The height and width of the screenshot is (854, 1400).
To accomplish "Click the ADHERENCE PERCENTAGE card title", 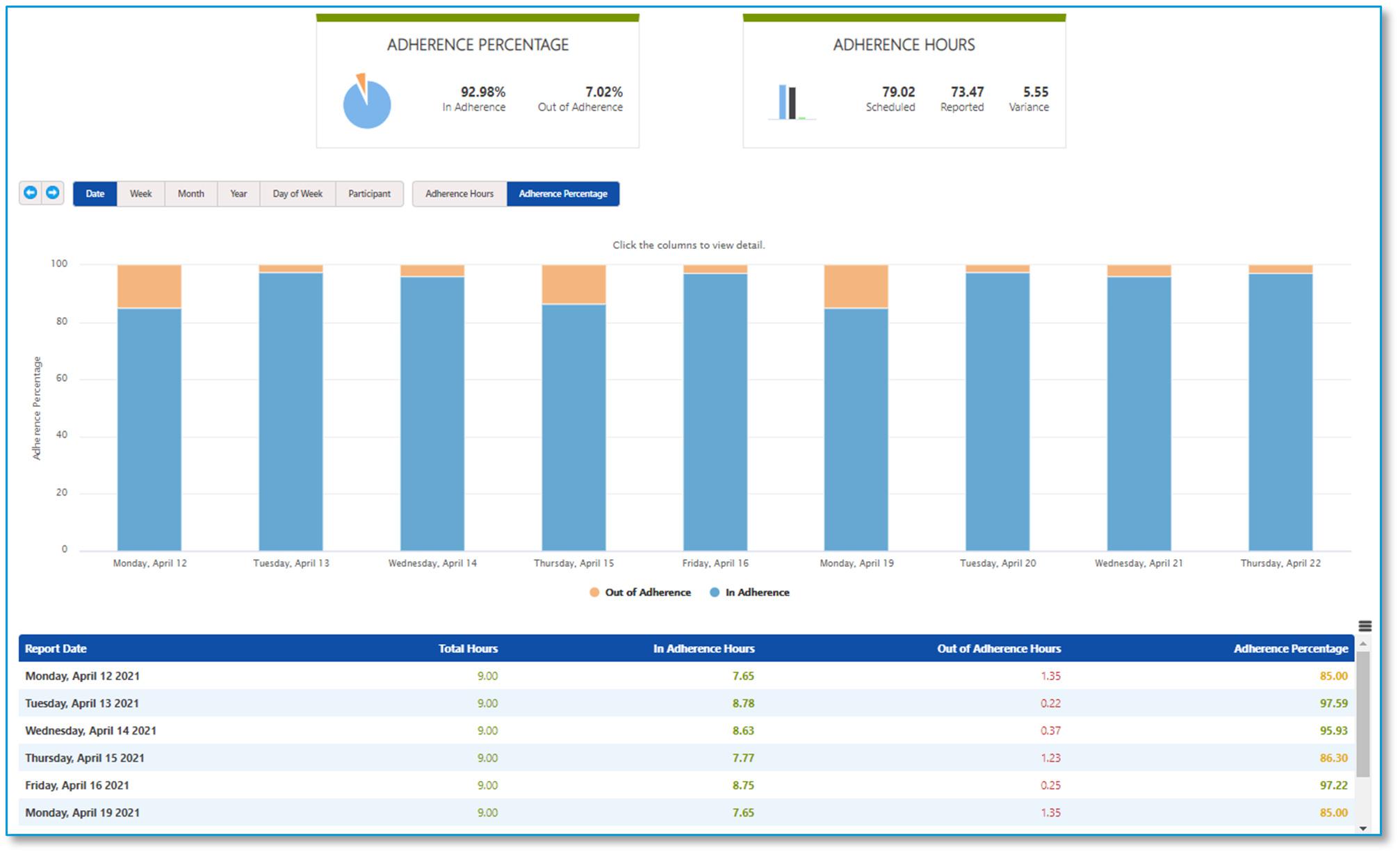I will pyautogui.click(x=478, y=45).
